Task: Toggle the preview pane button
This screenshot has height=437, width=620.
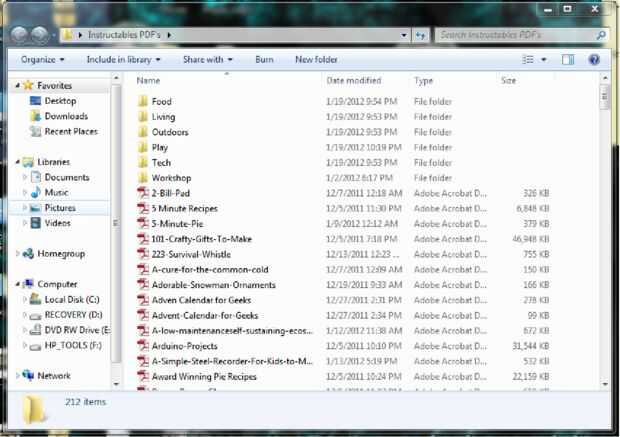Action: click(568, 60)
